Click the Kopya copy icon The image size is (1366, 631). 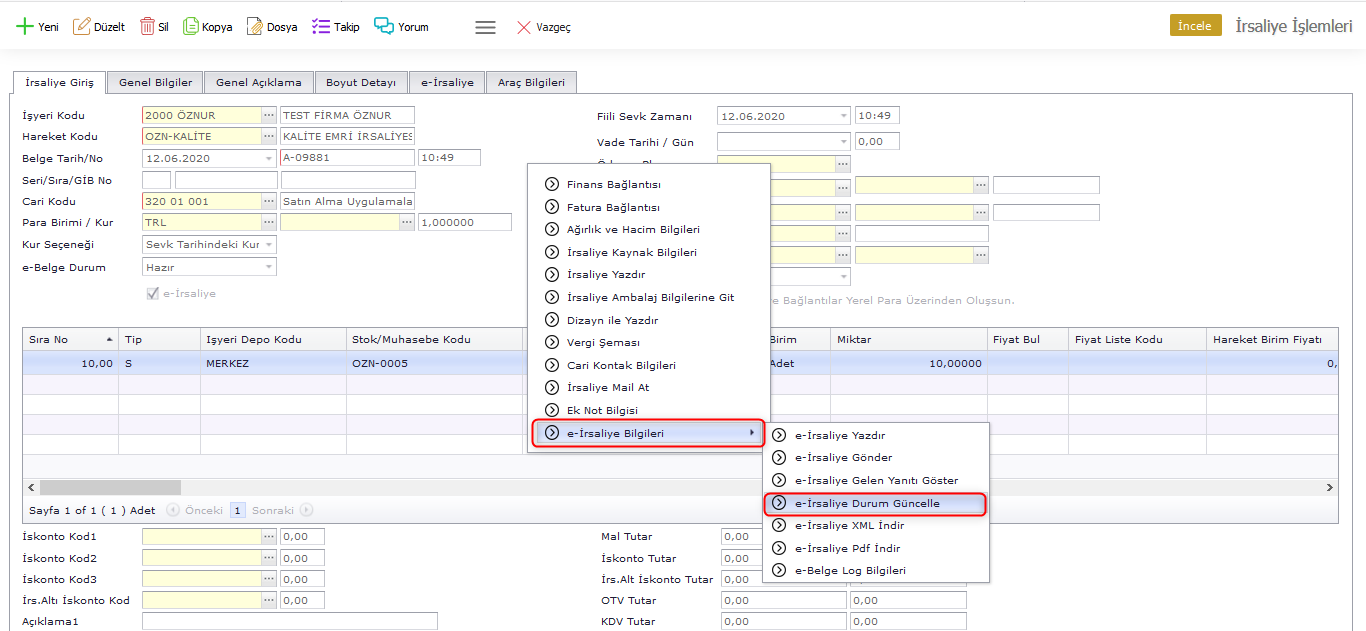[x=191, y=27]
